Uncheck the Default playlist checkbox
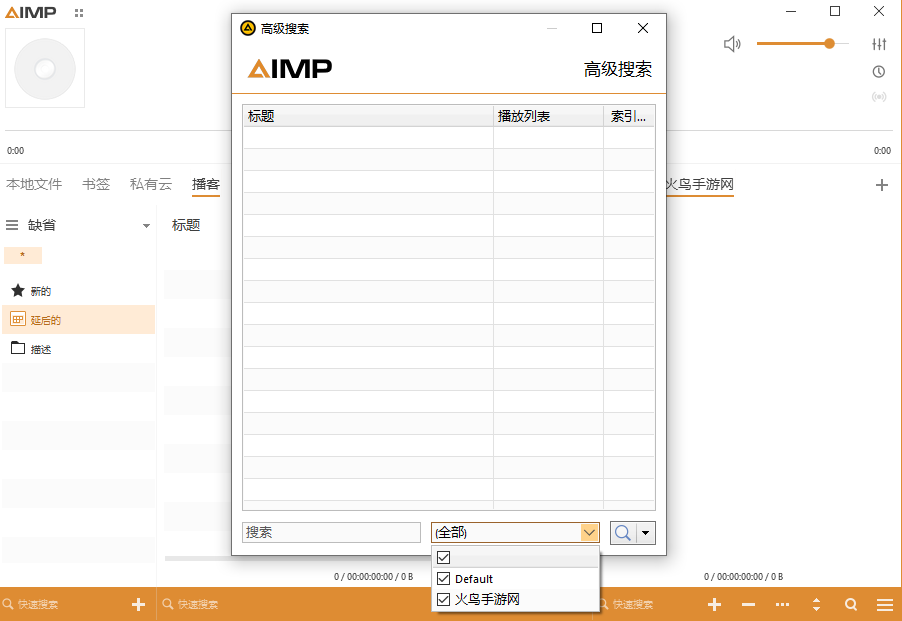This screenshot has width=902, height=621. click(444, 578)
